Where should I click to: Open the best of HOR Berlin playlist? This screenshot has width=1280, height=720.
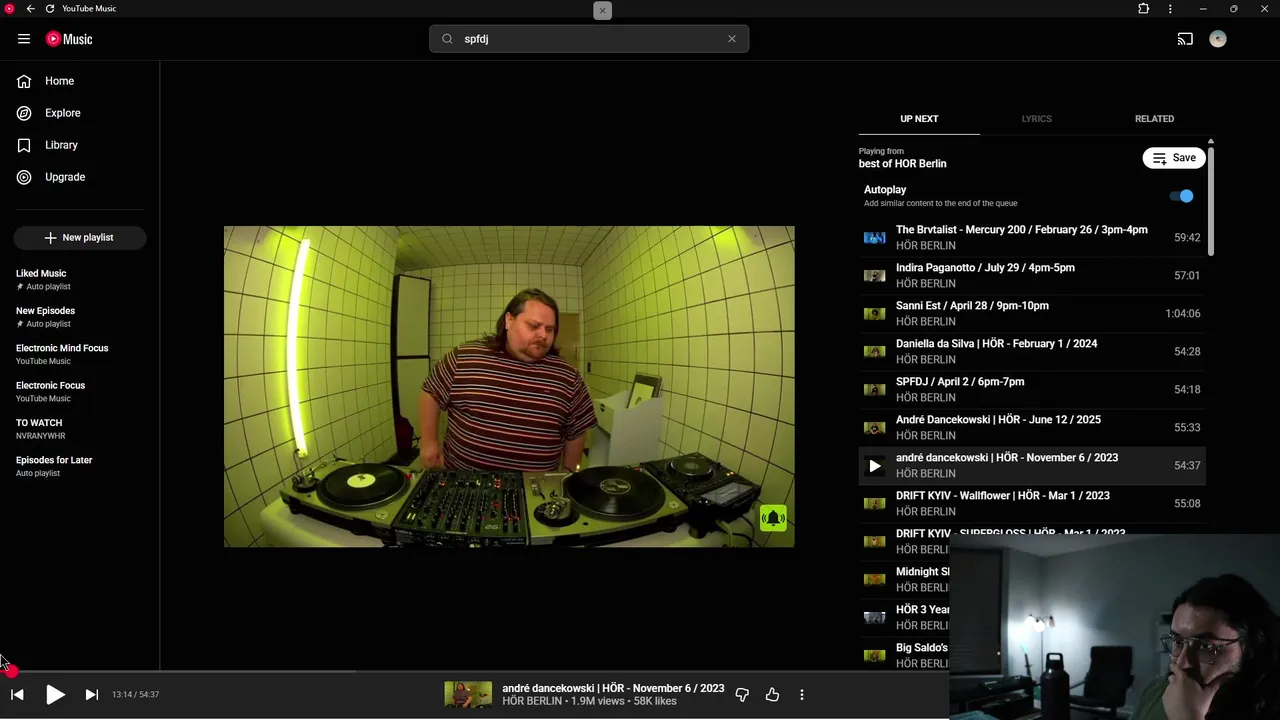click(902, 164)
